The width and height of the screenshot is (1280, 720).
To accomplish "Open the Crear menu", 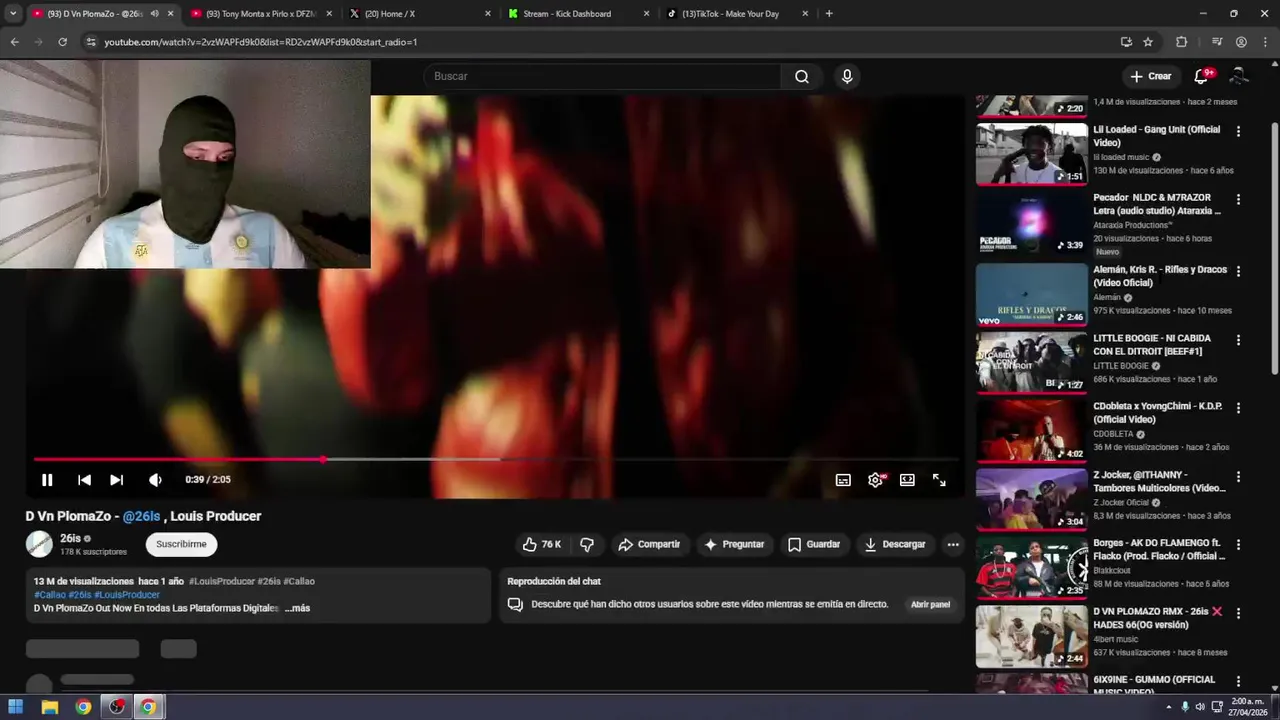I will 1150,76.
